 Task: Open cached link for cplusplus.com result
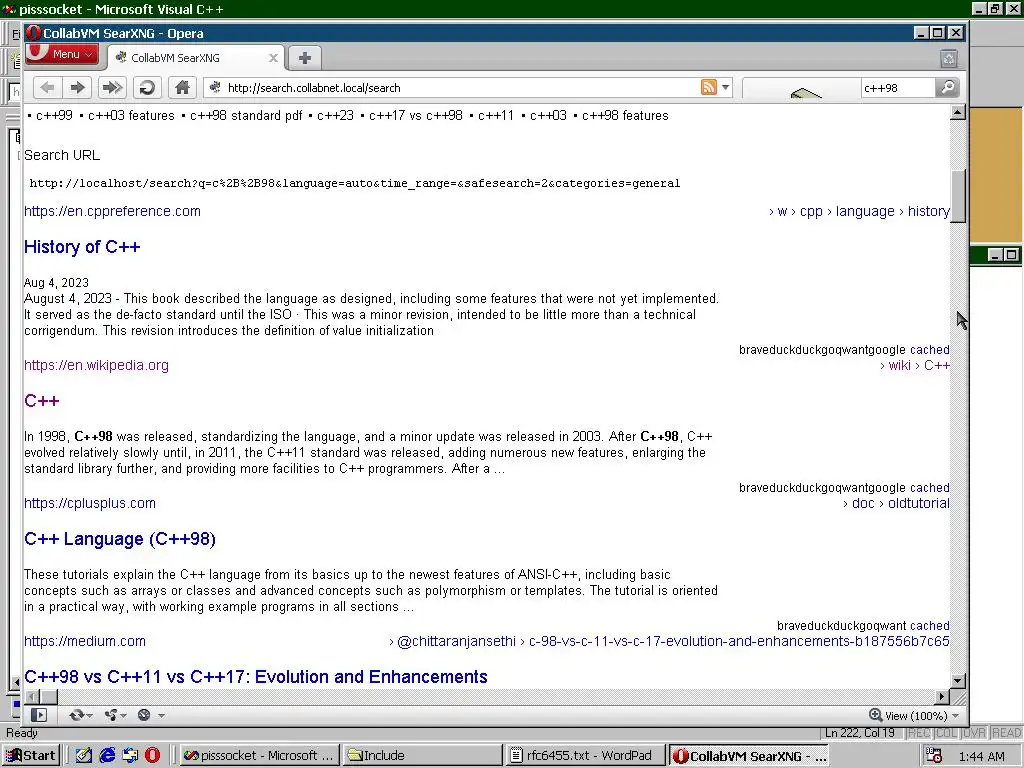(929, 626)
